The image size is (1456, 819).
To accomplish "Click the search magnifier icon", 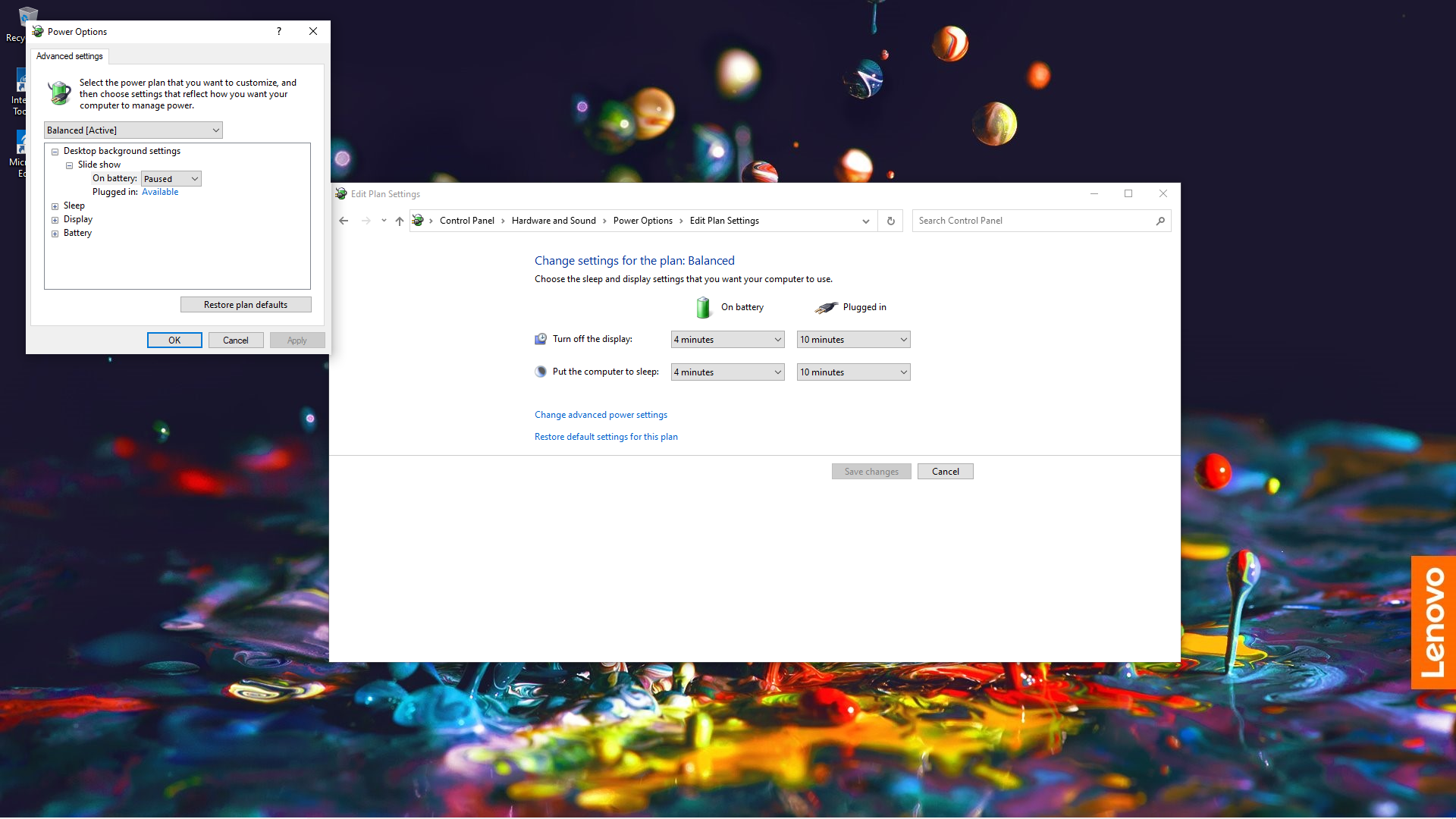I will 1160,221.
